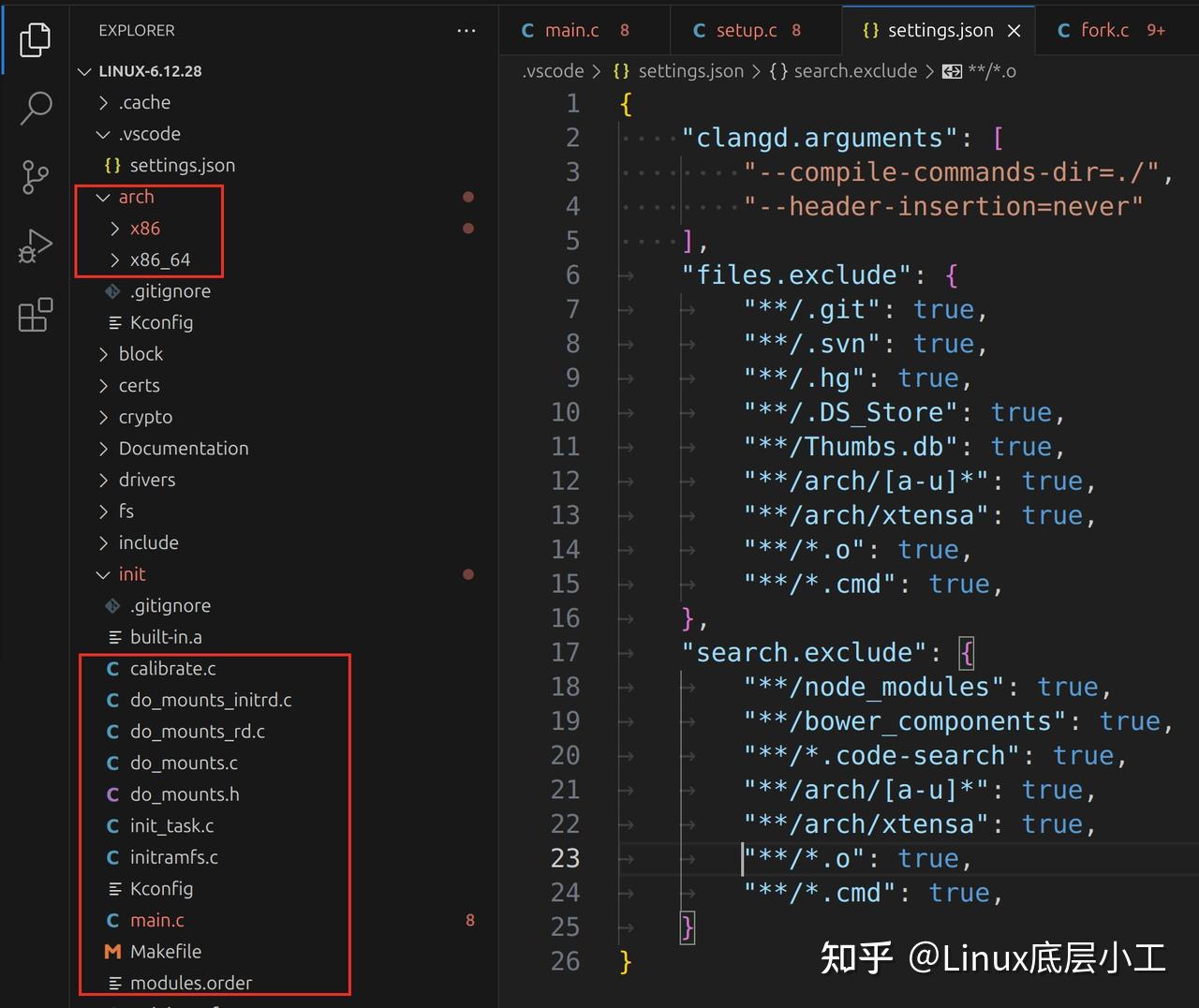Select do_mounts.h in the Explorer
1199x1008 pixels.
coord(187,793)
